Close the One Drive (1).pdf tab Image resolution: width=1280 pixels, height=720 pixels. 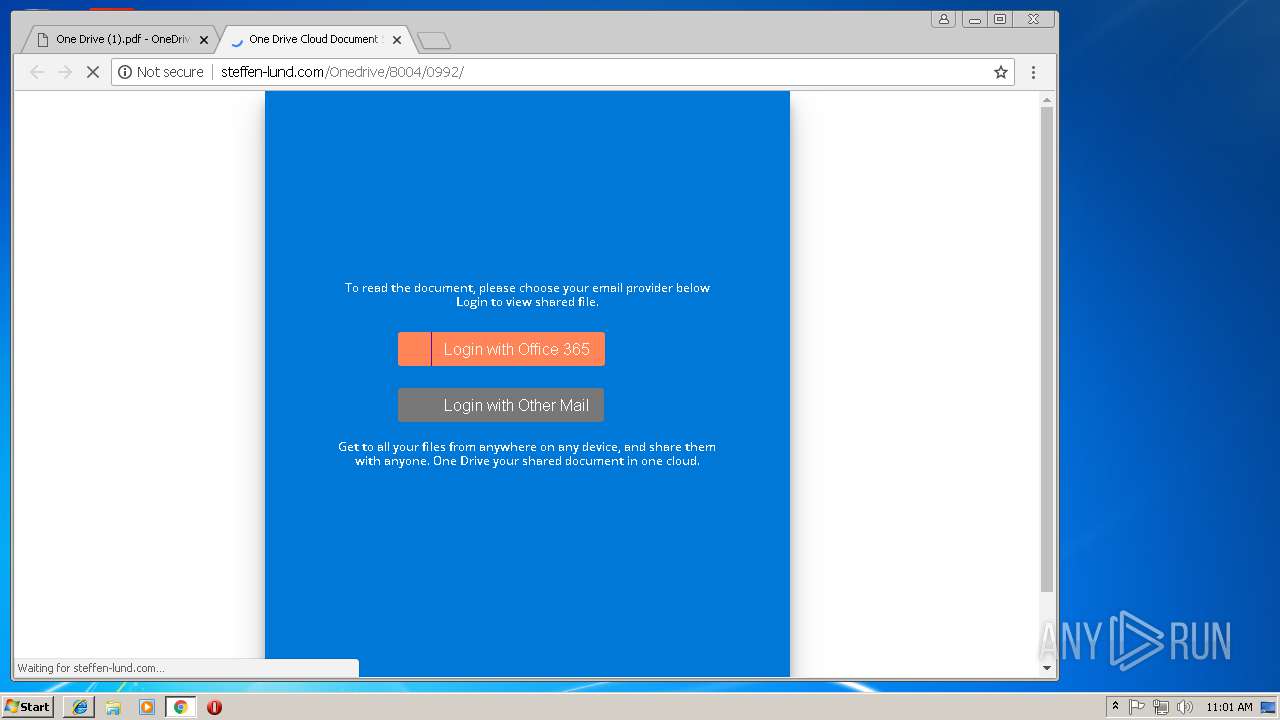pyautogui.click(x=204, y=40)
